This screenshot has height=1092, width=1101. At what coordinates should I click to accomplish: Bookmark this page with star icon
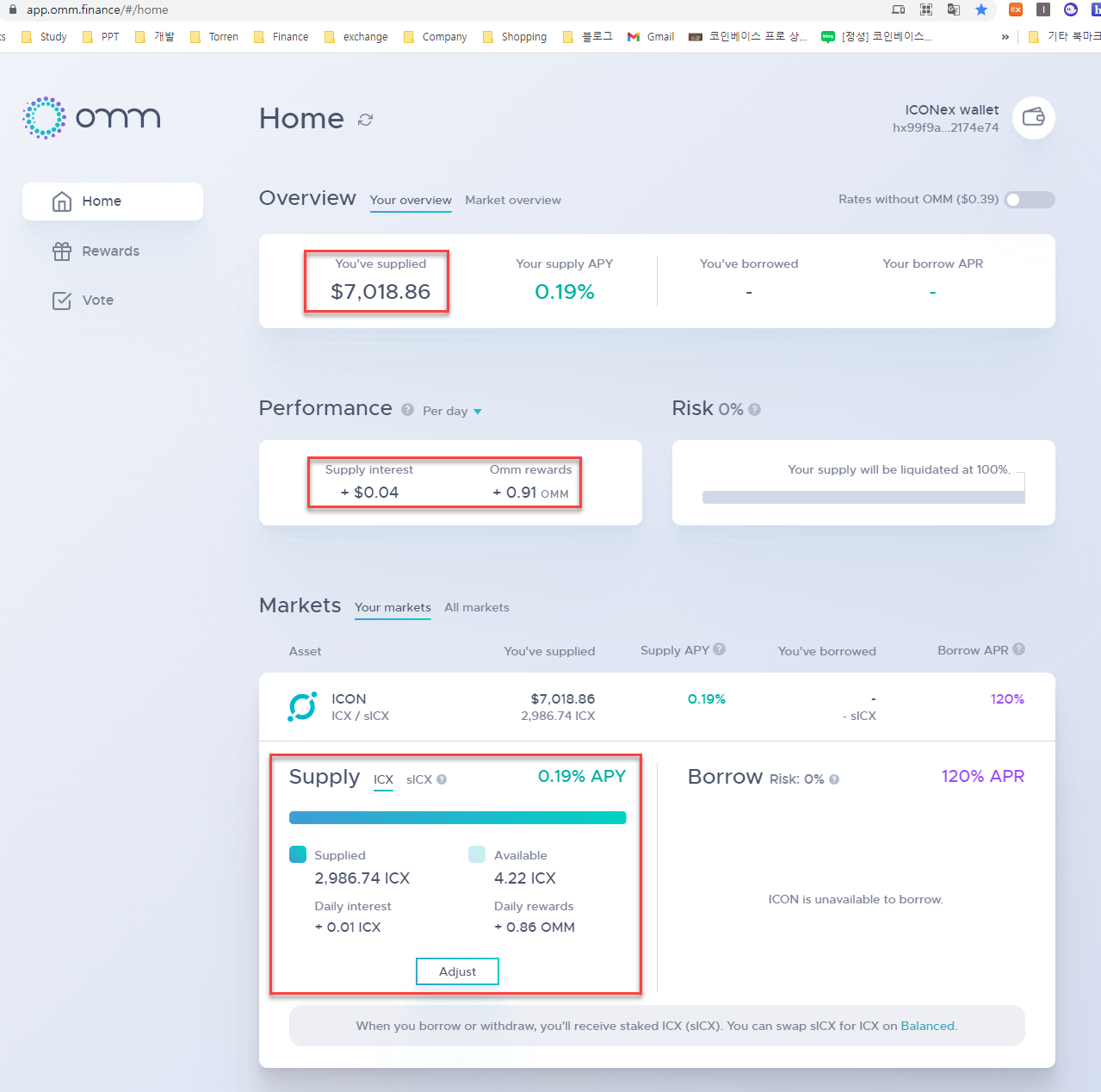(x=981, y=9)
